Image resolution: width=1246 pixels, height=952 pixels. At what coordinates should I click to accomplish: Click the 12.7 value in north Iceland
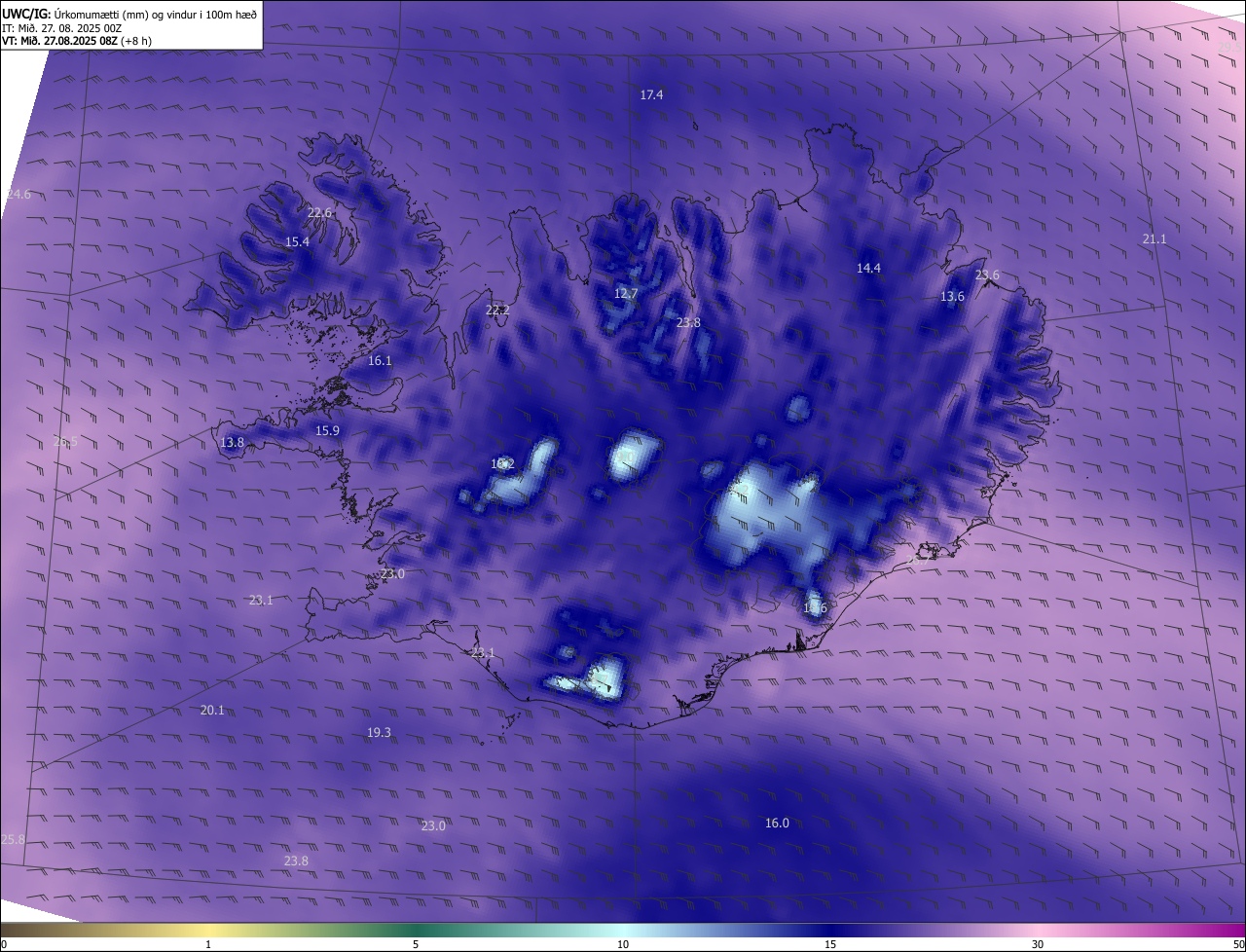[x=626, y=293]
